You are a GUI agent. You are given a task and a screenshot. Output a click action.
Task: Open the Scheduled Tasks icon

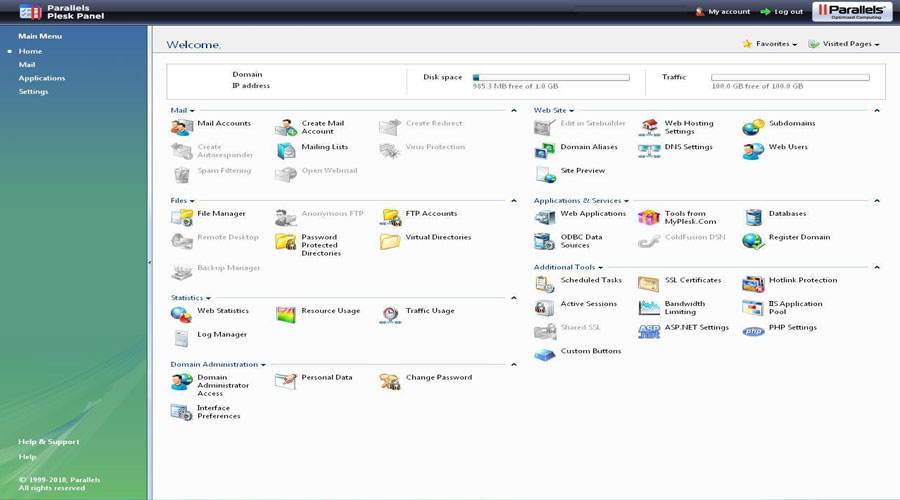(x=544, y=284)
